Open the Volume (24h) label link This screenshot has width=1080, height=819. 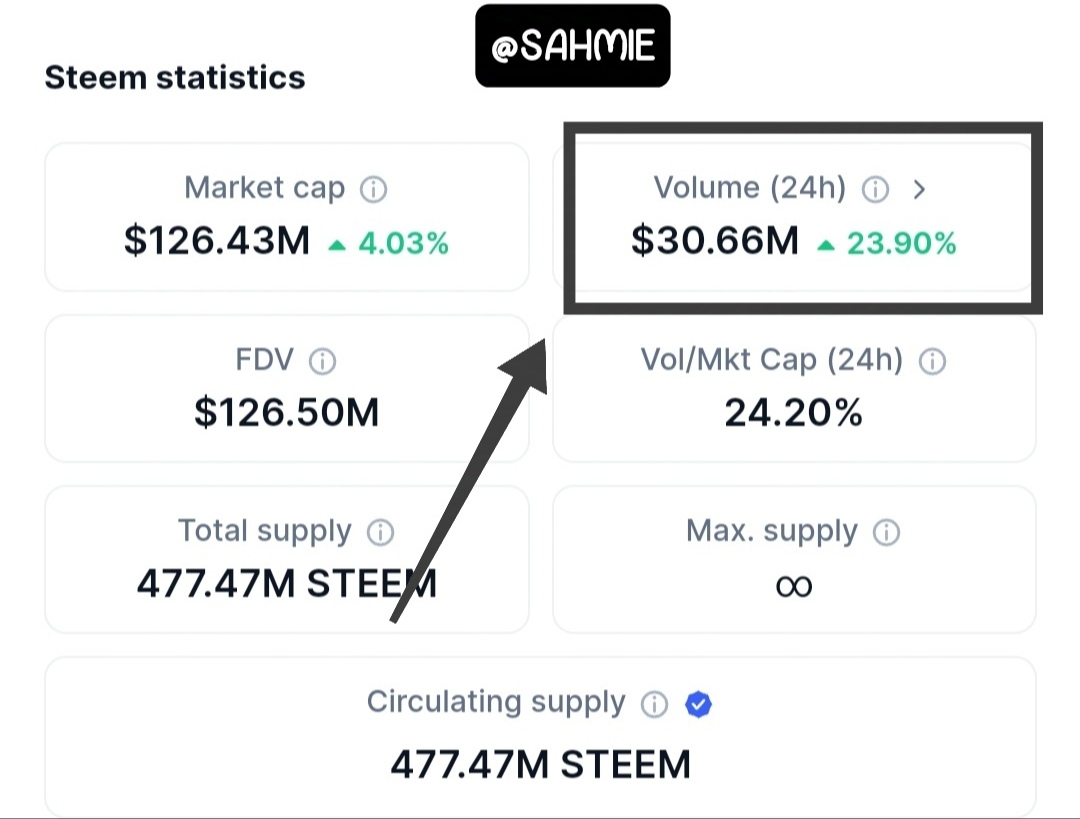coord(749,187)
